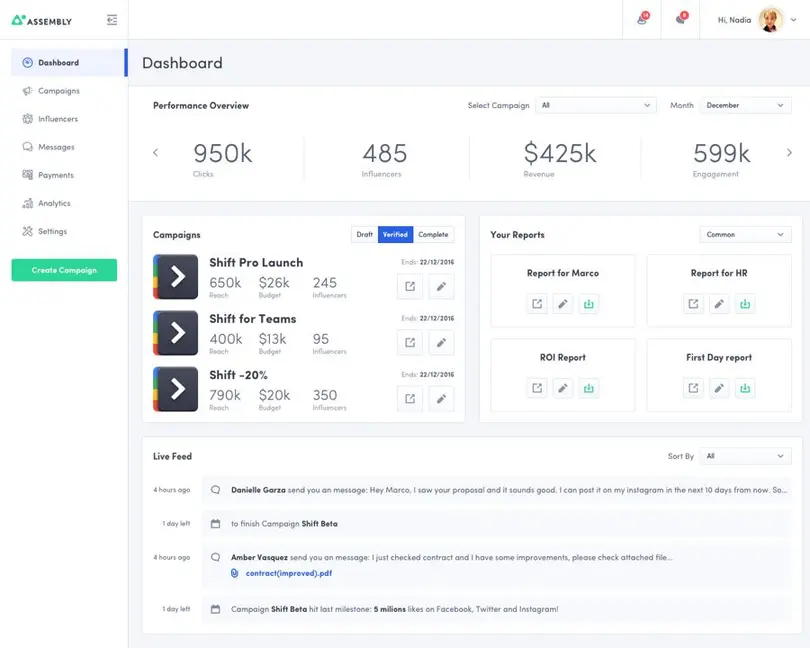This screenshot has width=810, height=648.
Task: Open the Select Campaign dropdown
Action: coord(597,105)
